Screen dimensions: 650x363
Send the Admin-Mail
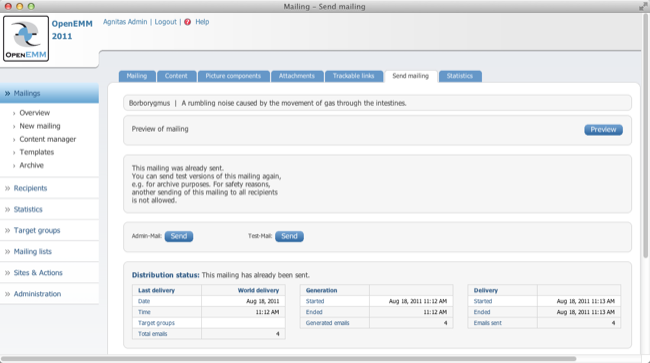tap(179, 236)
